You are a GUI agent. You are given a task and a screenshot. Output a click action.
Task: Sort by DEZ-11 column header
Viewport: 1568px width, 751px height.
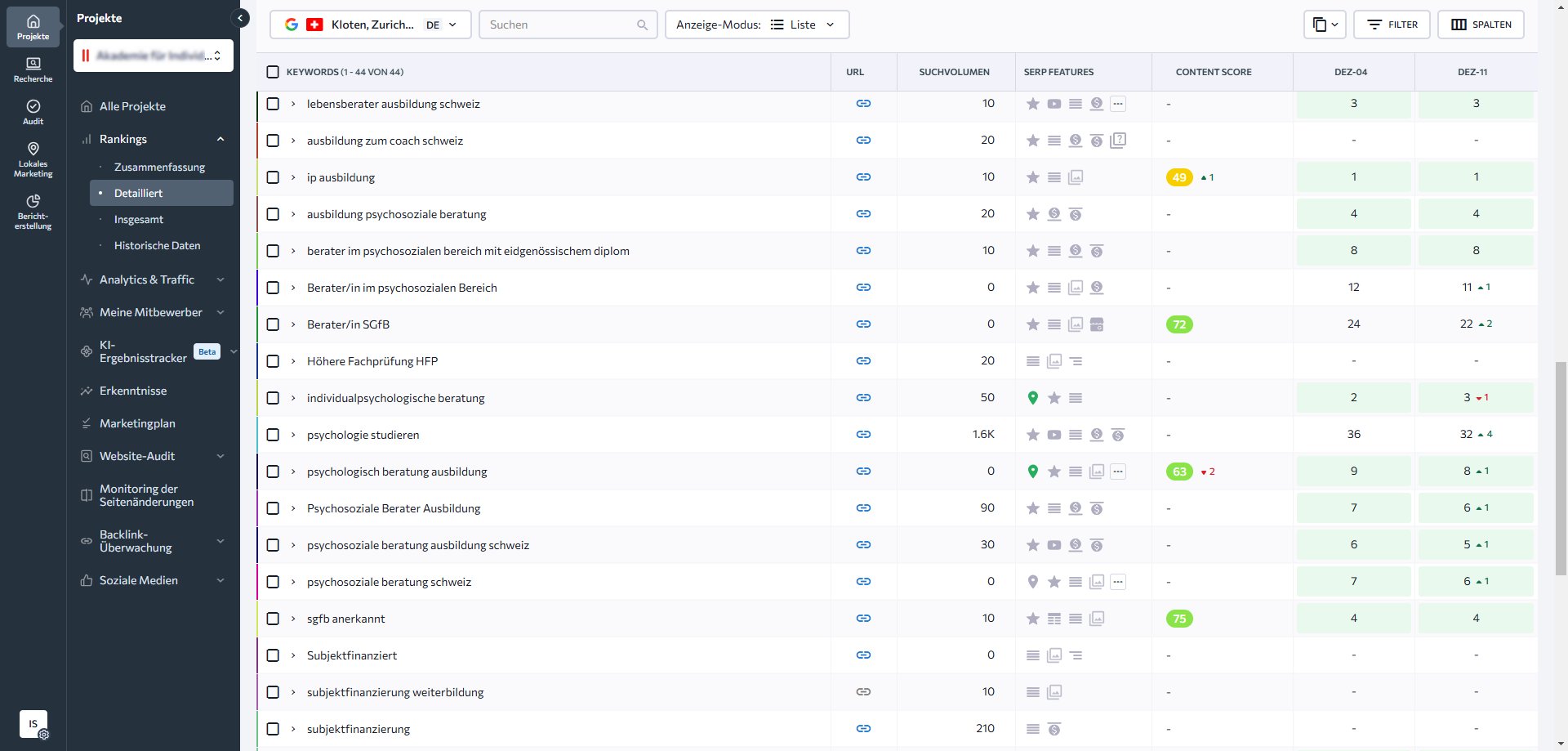coord(1472,72)
